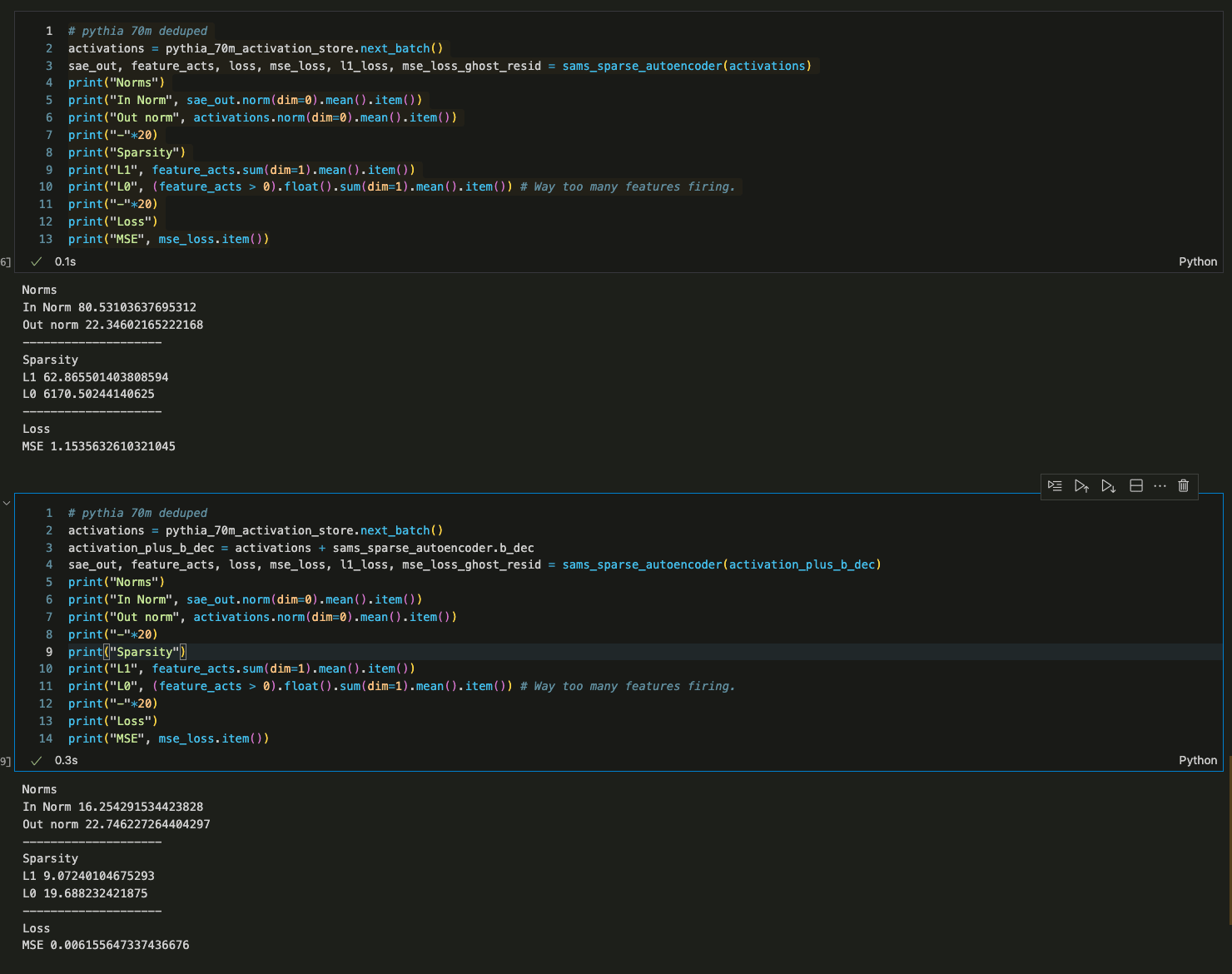Viewport: 1232px width, 974px height.
Task: Click line number 13 in first cell
Action: click(46, 239)
